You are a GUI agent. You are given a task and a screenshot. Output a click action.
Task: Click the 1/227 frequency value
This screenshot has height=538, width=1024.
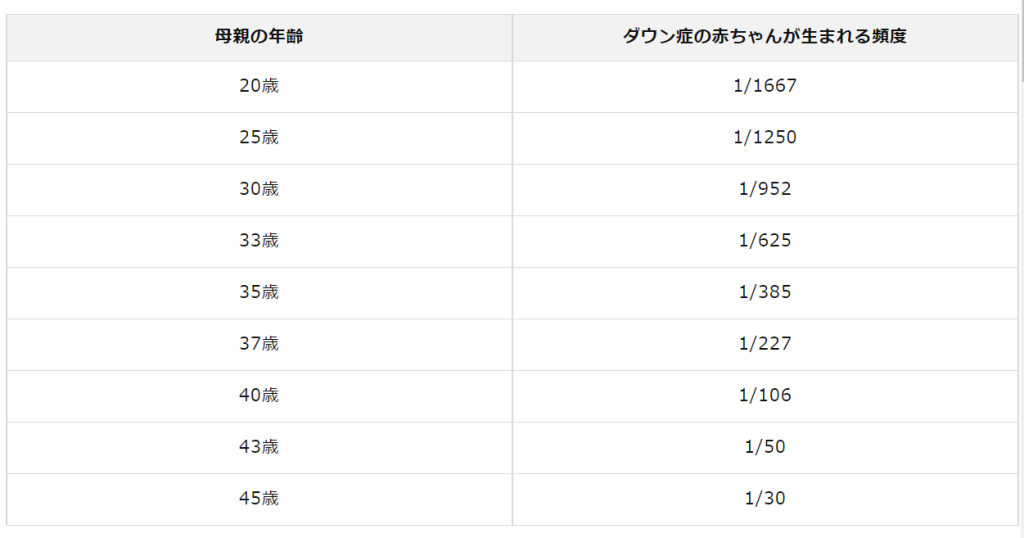(x=765, y=344)
